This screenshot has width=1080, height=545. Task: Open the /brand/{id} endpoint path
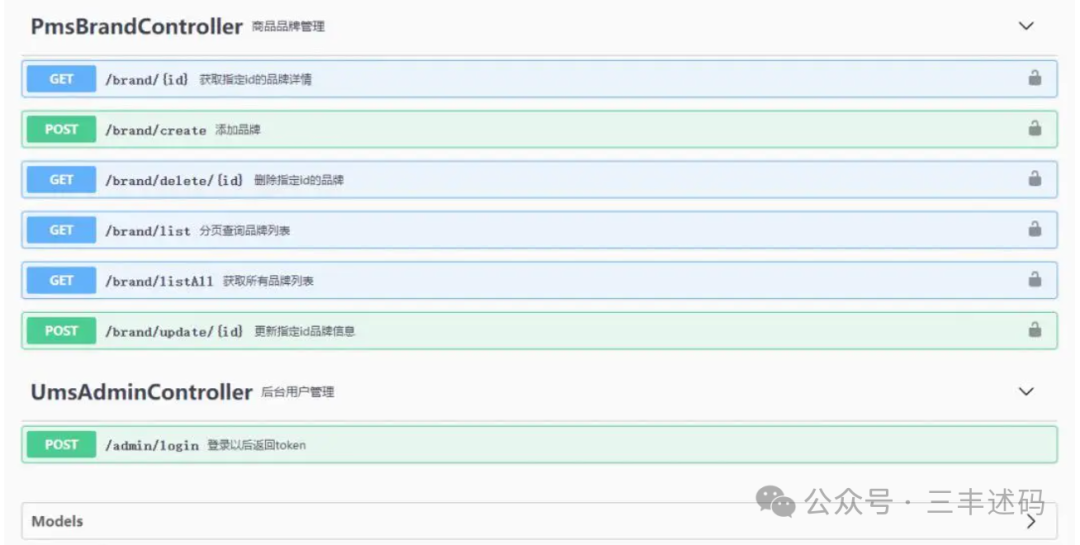[147, 79]
